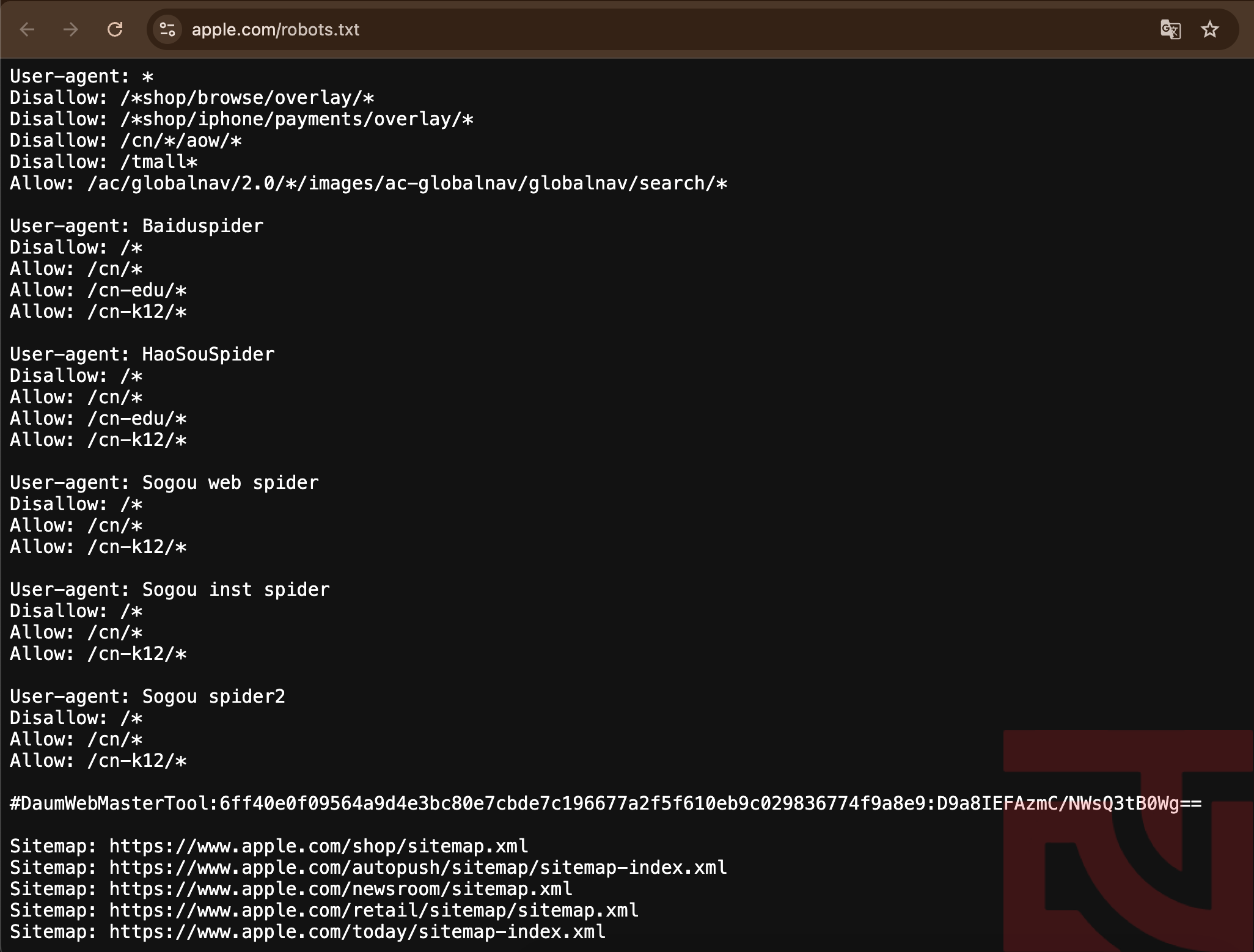Click 'Allow: /cn-edu/*' under Baiduspider

click(98, 290)
